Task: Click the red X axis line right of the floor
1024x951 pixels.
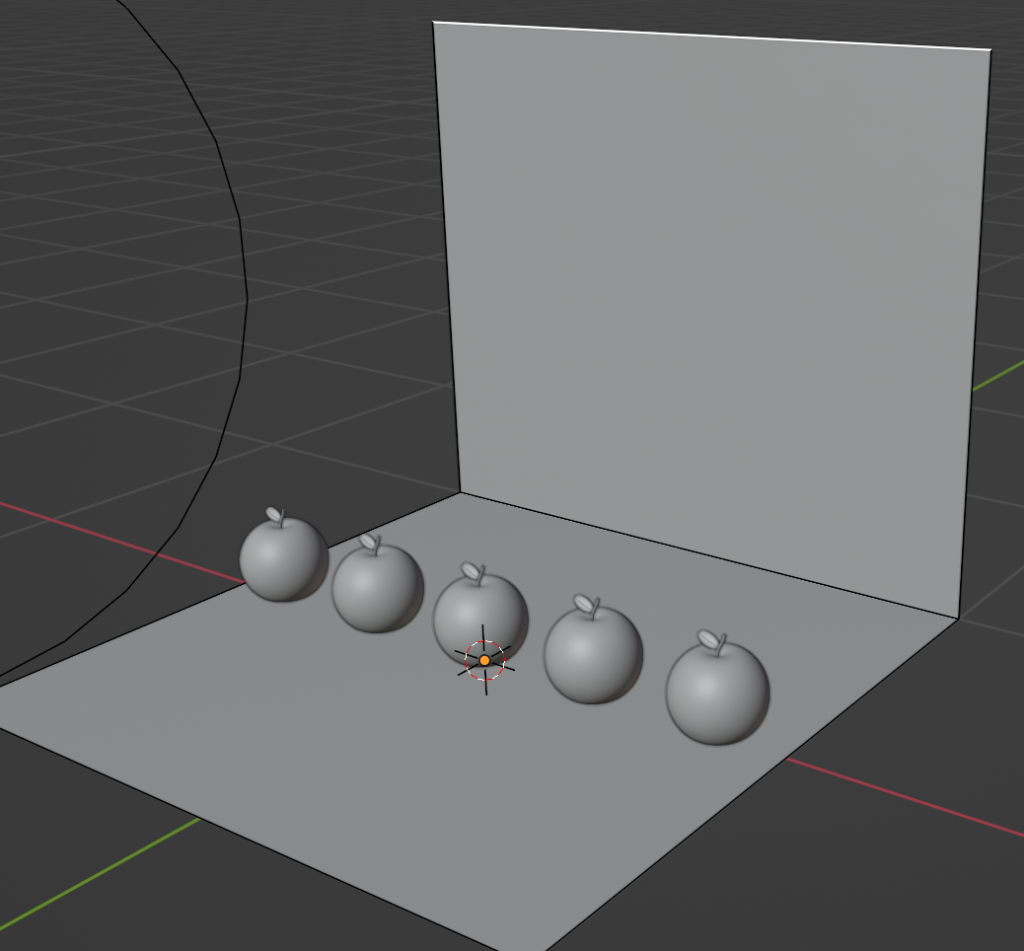Action: 900,797
